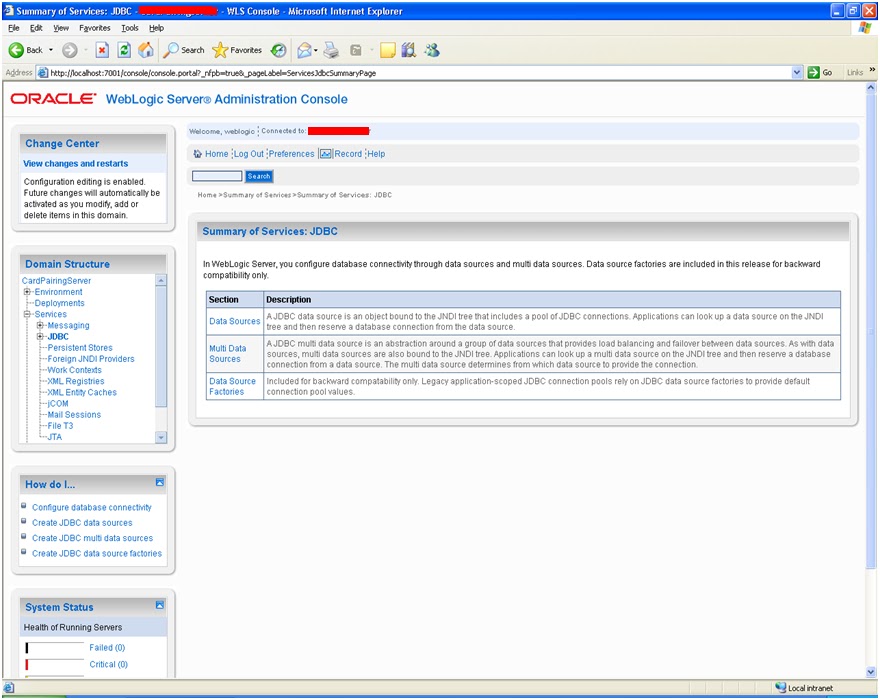Open the Data Source Factories link

232,386
